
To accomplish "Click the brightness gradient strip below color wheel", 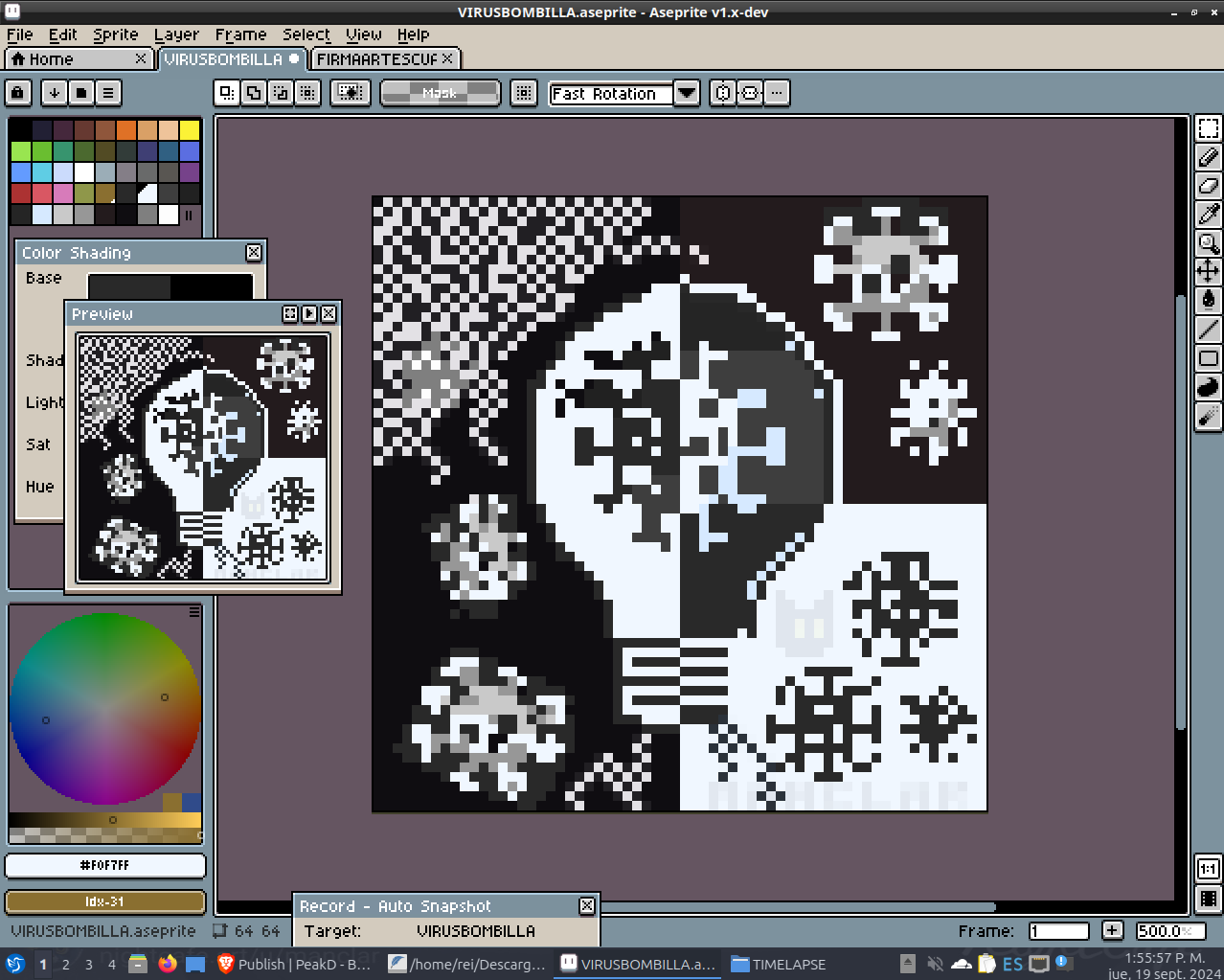I will 105,820.
